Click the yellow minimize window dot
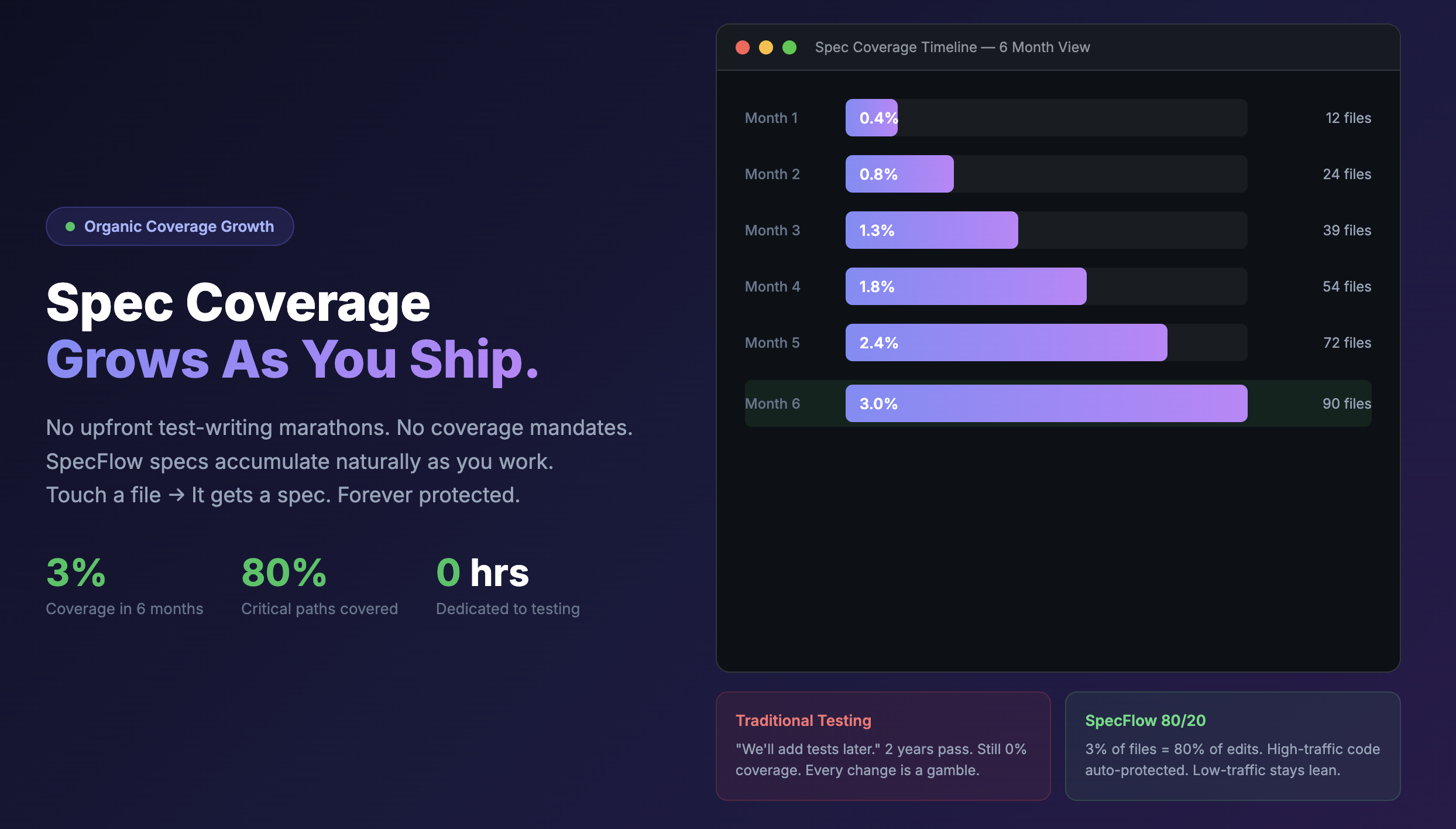 [x=766, y=47]
